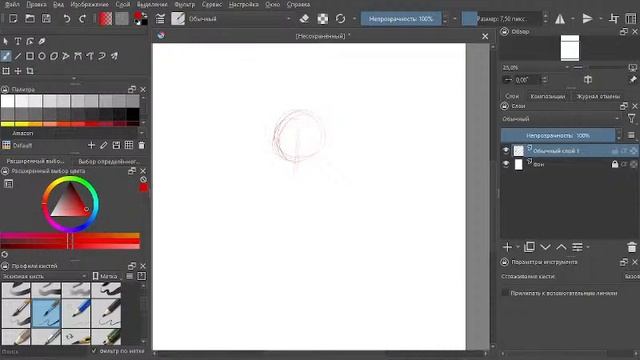
Task: Select the freehand brush tool
Action: tap(6, 56)
